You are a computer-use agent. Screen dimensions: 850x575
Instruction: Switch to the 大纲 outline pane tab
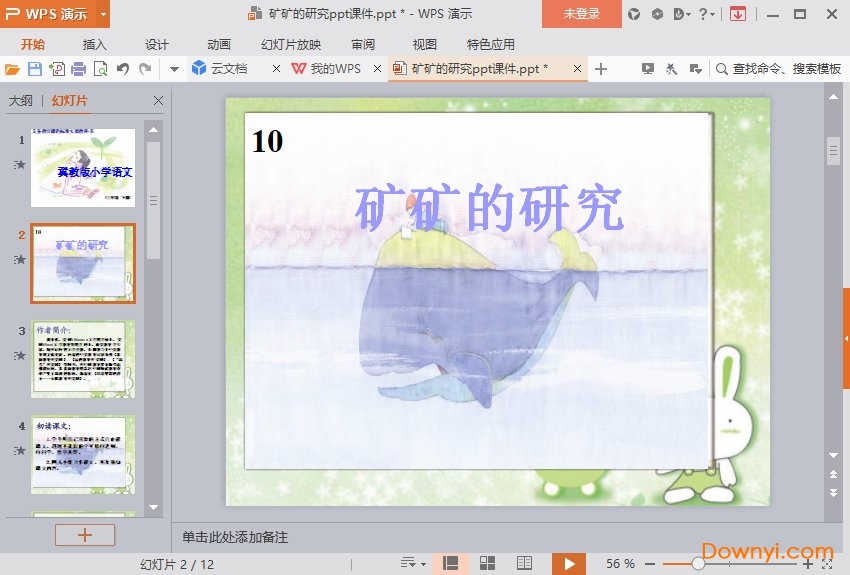21,100
